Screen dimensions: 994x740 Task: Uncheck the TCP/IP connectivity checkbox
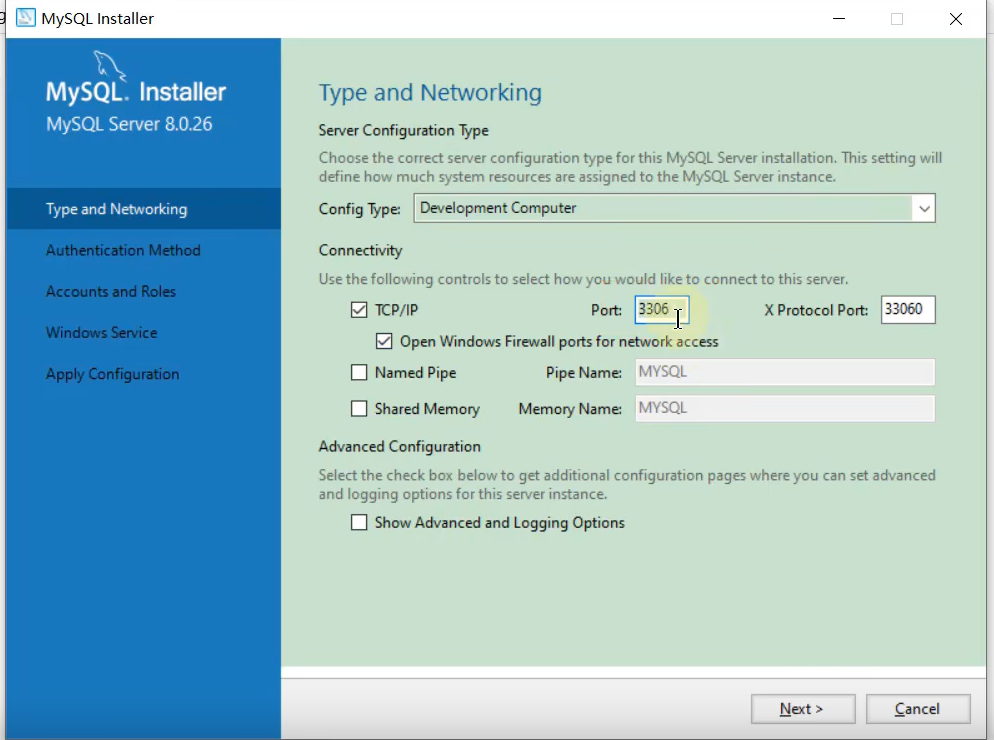tap(359, 310)
